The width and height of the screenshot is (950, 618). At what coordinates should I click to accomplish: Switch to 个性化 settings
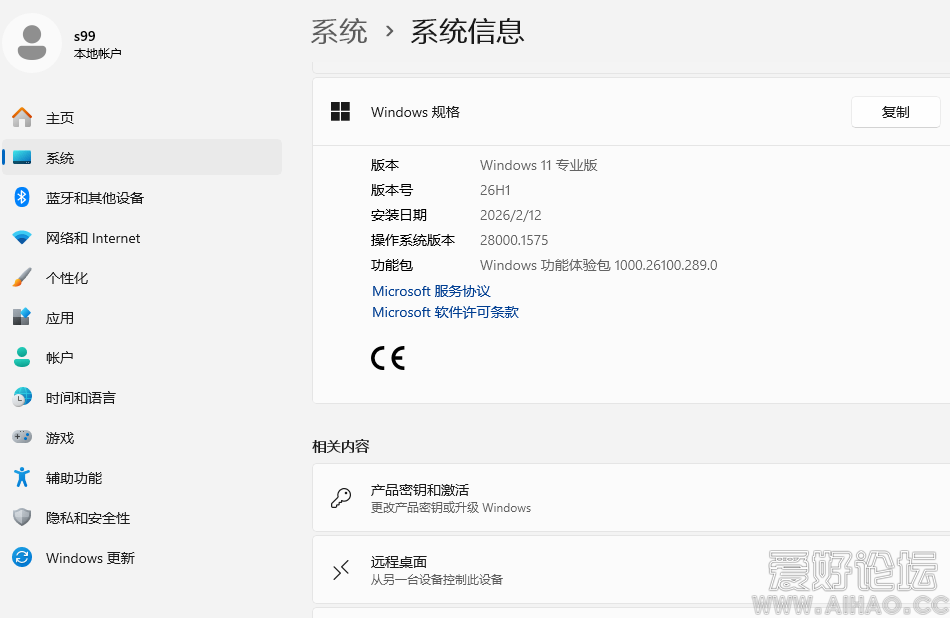click(x=142, y=277)
